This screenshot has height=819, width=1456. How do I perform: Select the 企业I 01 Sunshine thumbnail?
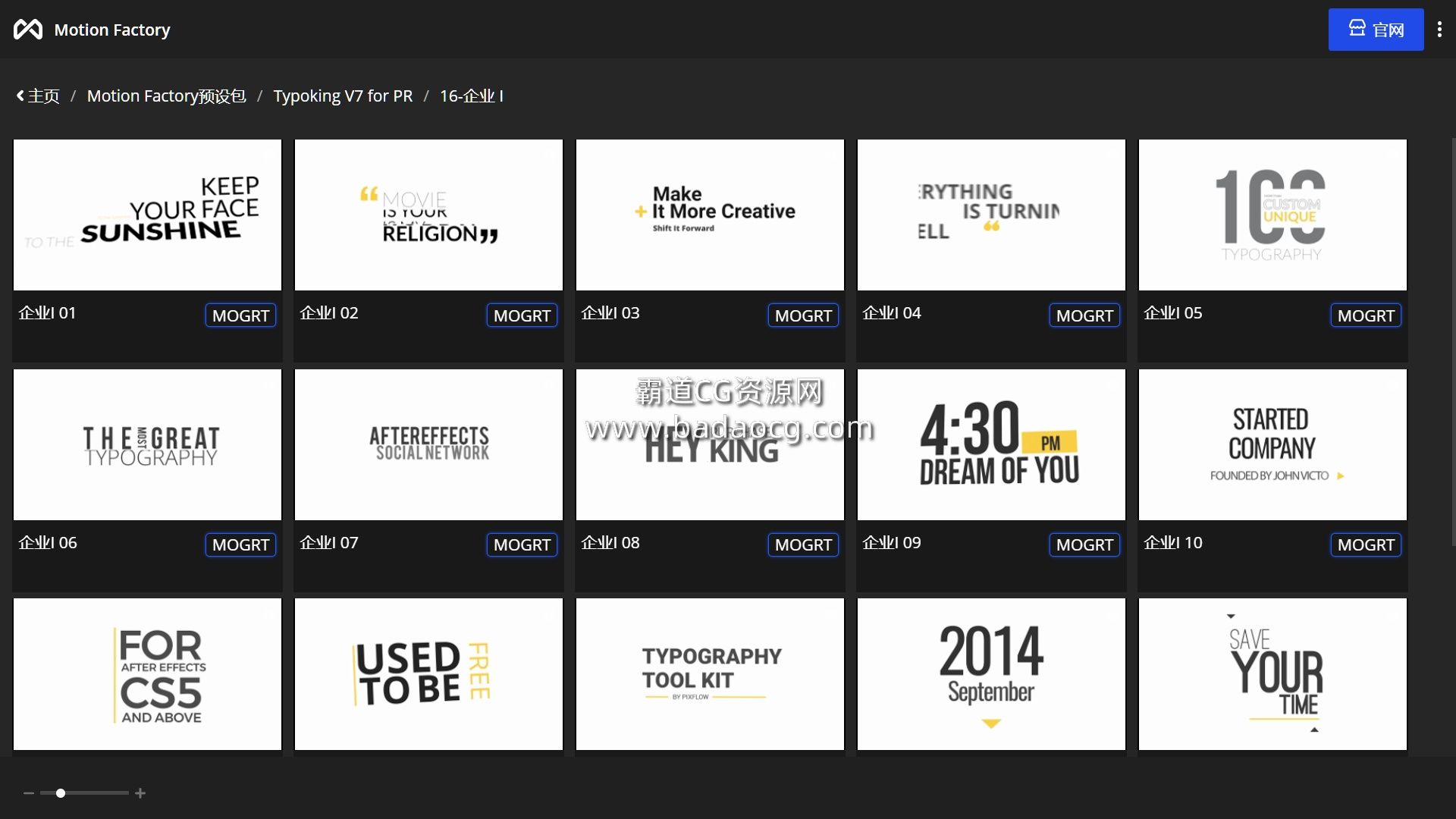(147, 215)
